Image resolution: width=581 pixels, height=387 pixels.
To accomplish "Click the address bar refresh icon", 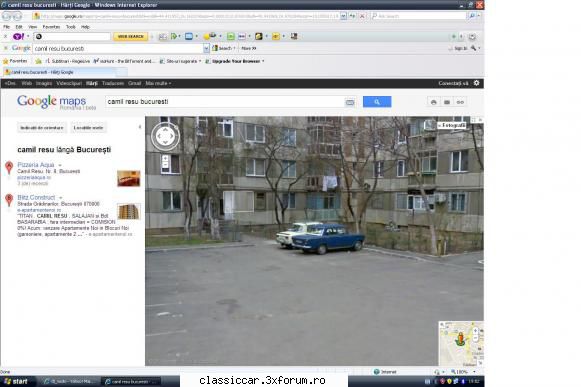I will coord(352,16).
